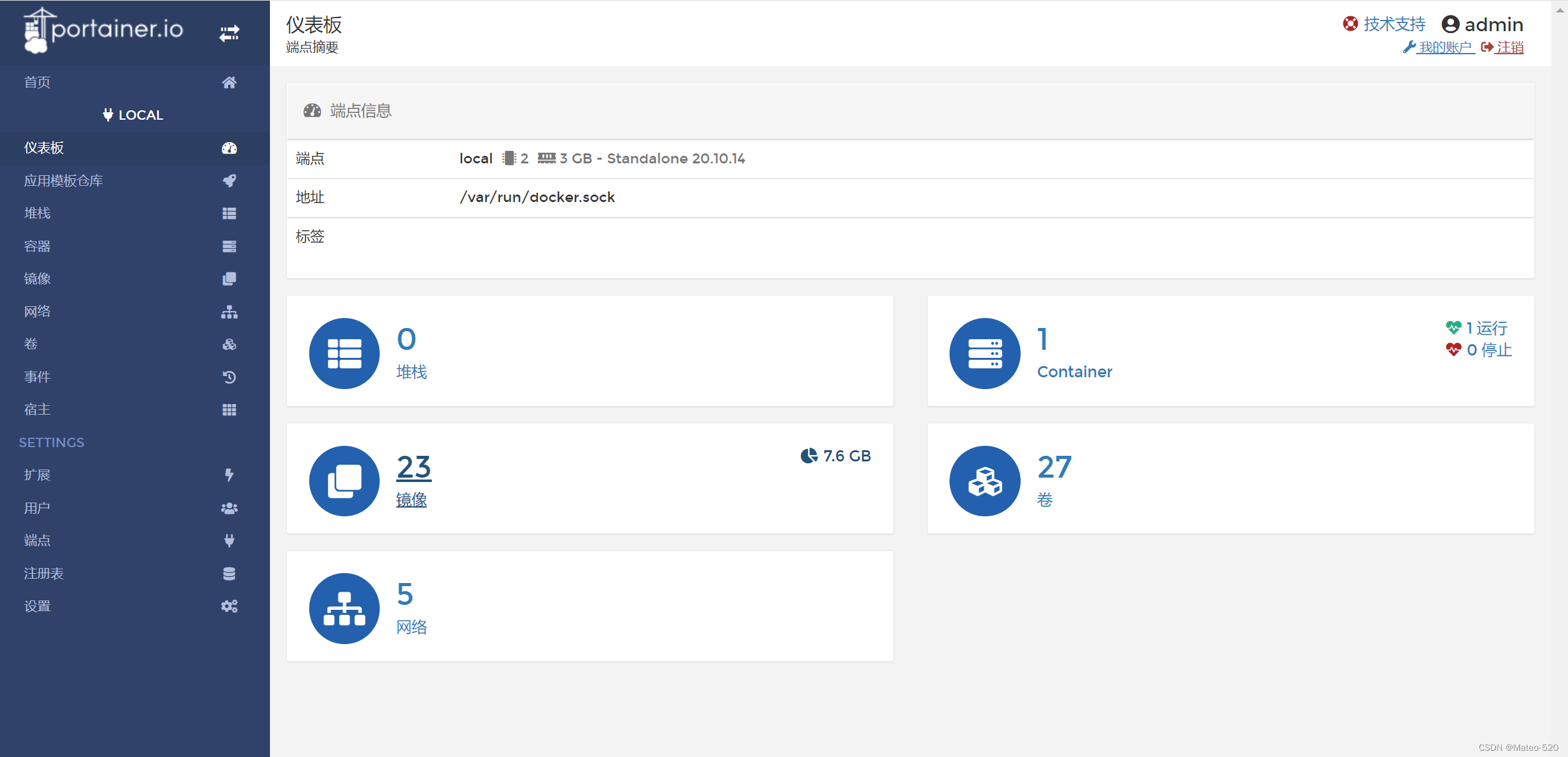Click the endpoints plug icon in settings
This screenshot has height=757, width=1568.
(229, 541)
